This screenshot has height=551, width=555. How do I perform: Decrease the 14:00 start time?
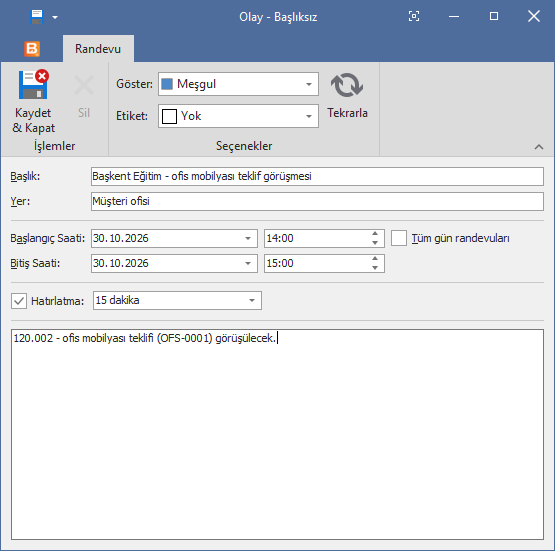tap(375, 243)
